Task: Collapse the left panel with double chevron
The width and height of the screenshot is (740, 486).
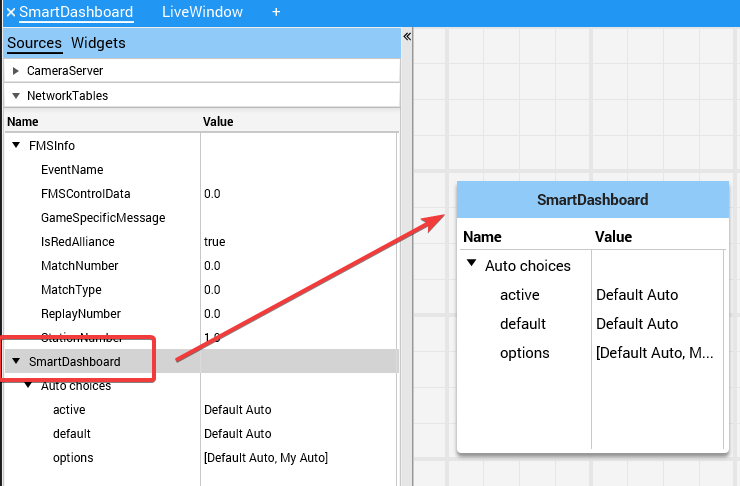Action: coord(407,36)
